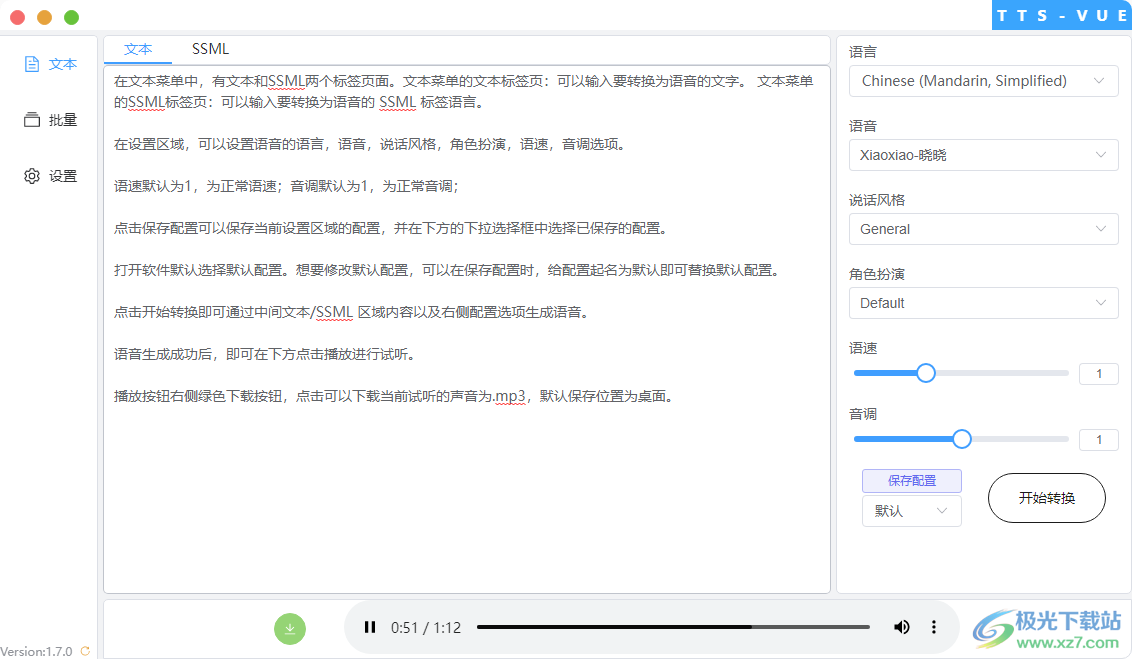
Task: Open the 语言 language dropdown
Action: coord(983,81)
